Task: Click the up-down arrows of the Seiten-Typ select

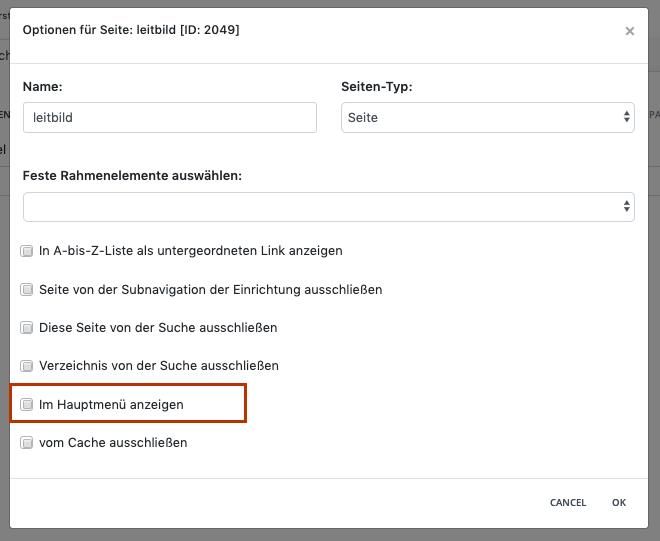Action: (x=626, y=117)
